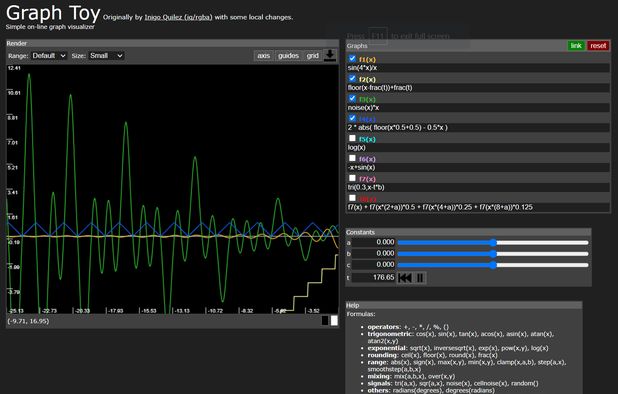This screenshot has height=394, width=618.
Task: Edit the -x+sin(x) formula field
Action: tap(478, 167)
